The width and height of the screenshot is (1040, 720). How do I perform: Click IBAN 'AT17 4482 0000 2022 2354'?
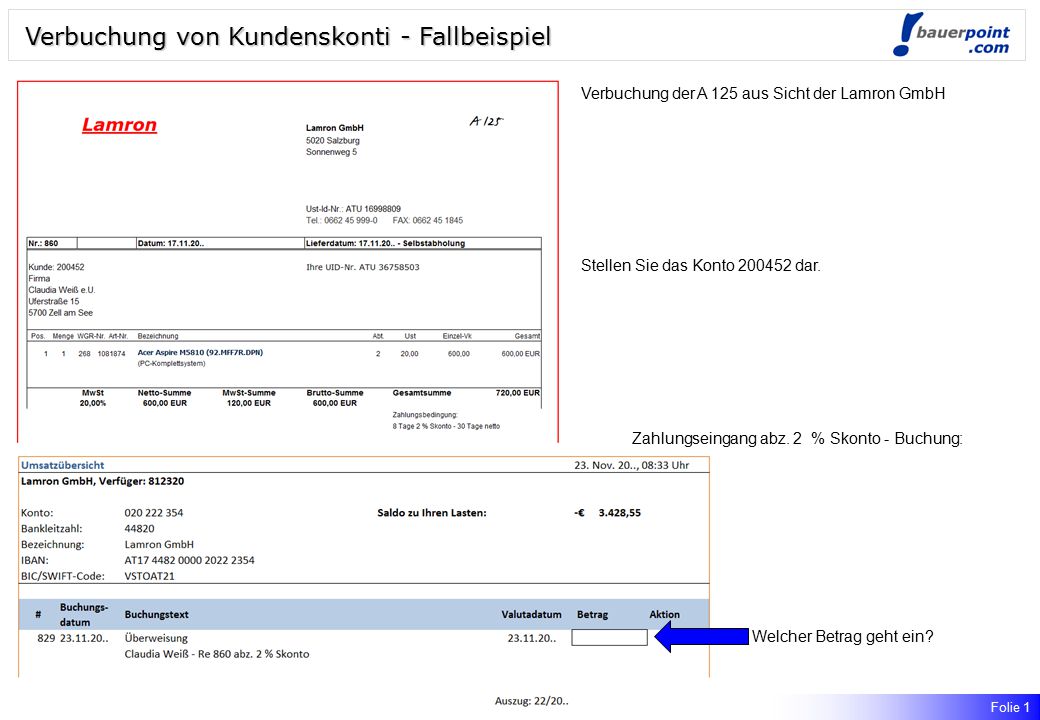tap(189, 560)
